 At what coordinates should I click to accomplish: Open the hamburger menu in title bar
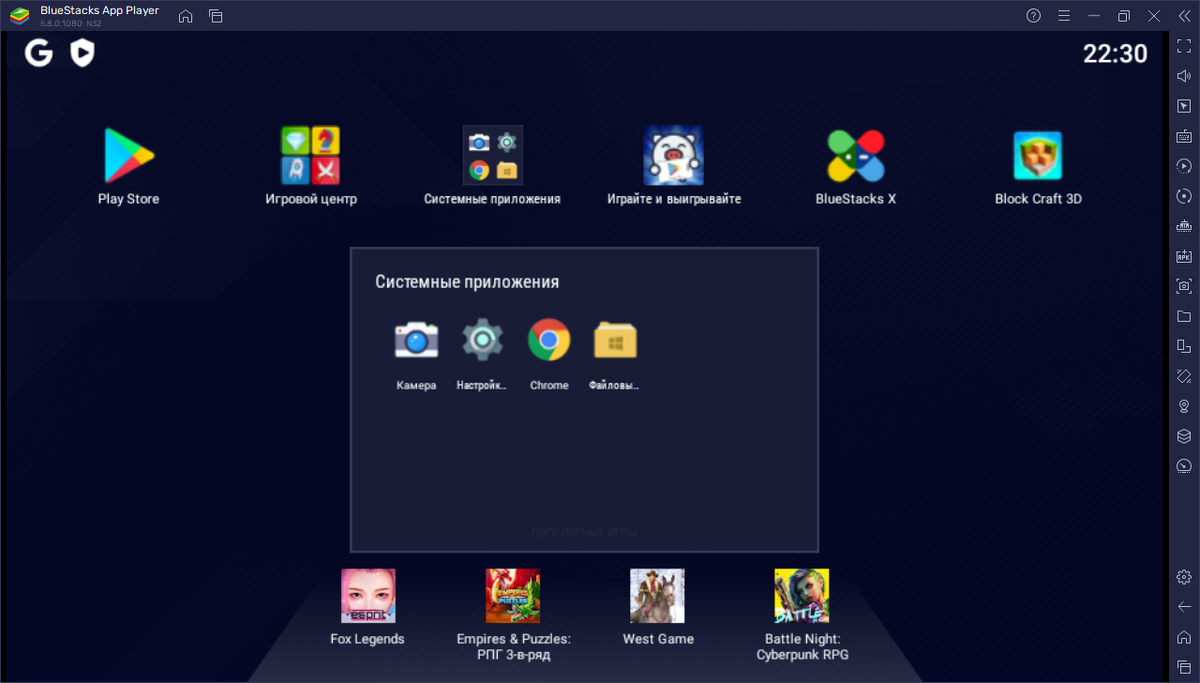tap(1064, 16)
